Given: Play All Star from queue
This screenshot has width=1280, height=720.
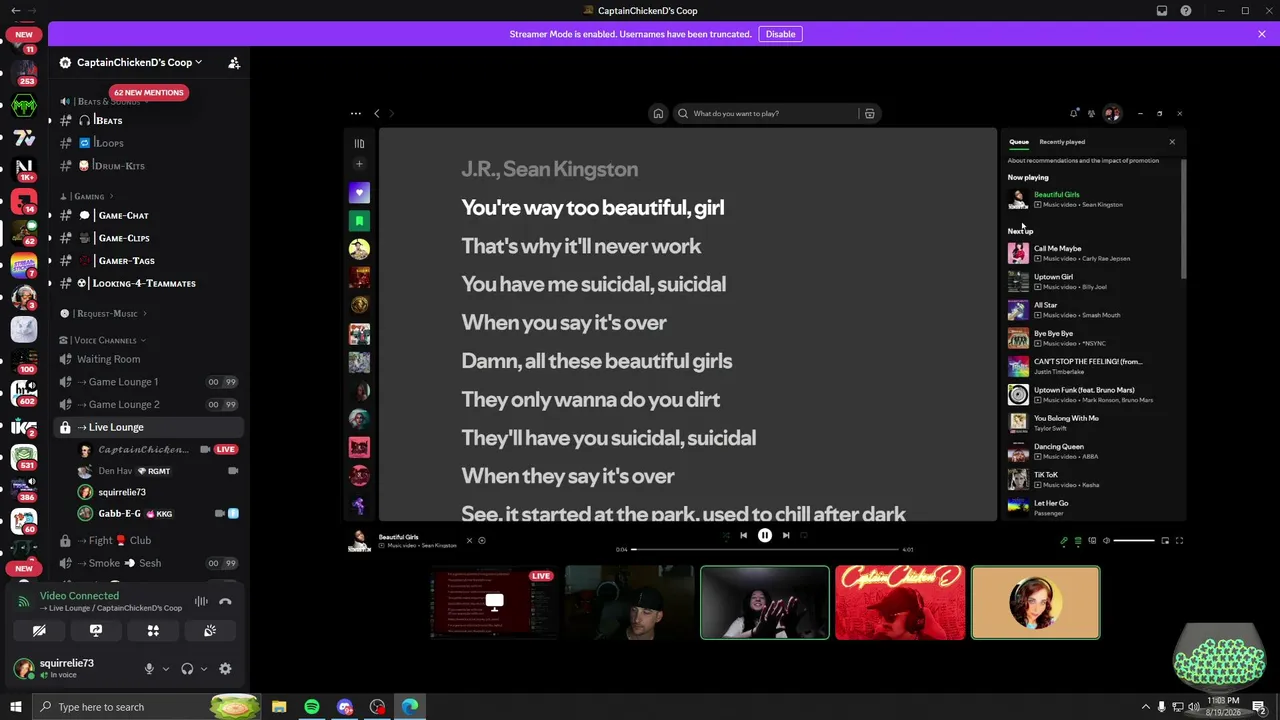Looking at the screenshot, I should (1093, 310).
